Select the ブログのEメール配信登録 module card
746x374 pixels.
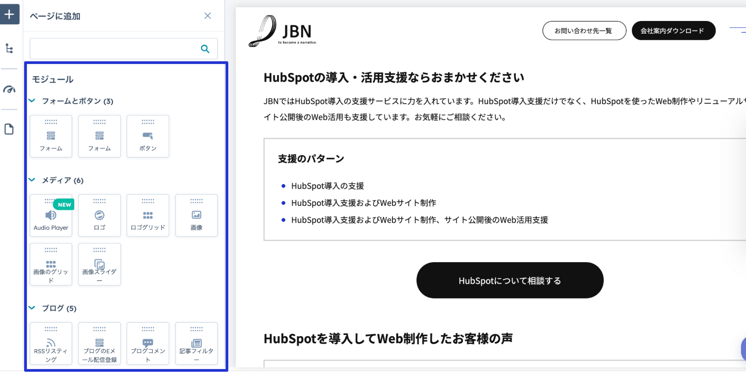99,344
